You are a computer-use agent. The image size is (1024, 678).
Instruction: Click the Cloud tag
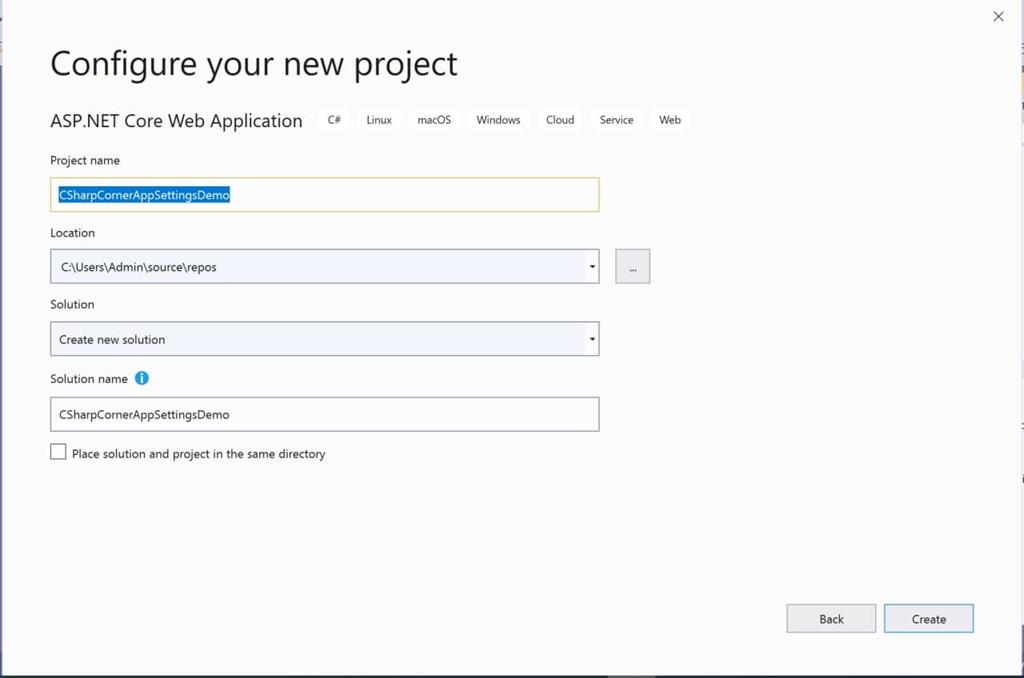pyautogui.click(x=560, y=120)
